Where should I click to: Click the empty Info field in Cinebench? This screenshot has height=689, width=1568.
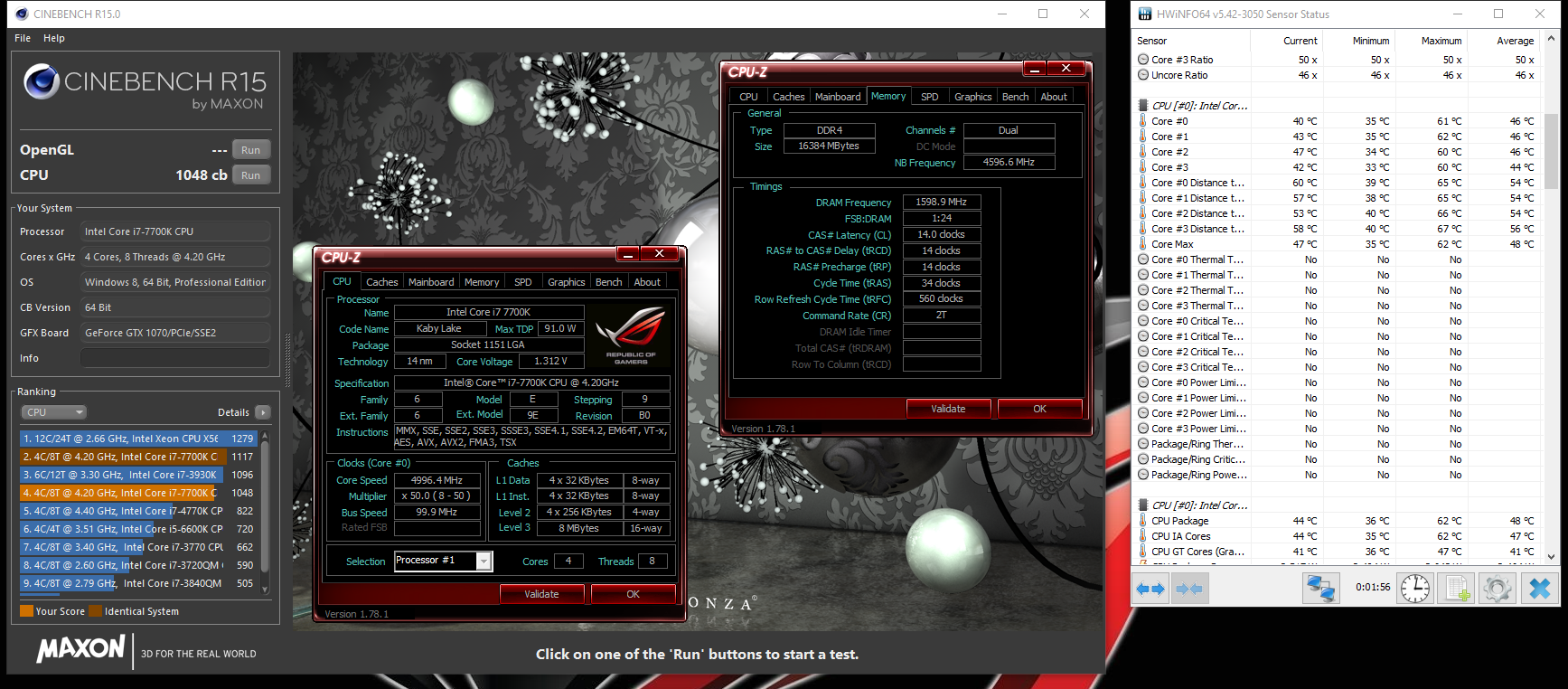click(x=175, y=358)
